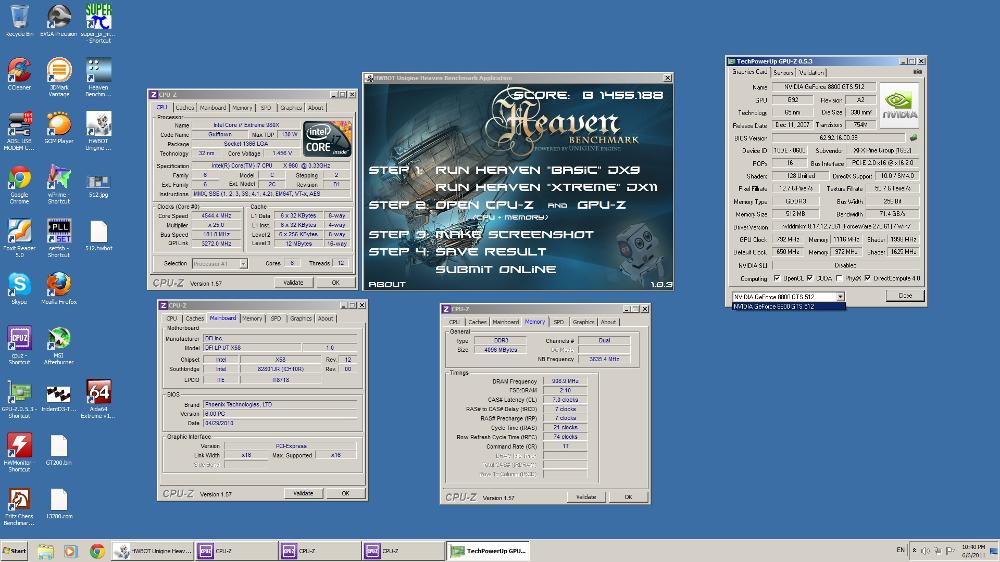Toggle the CUDA checkbox in GPU-Z
This screenshot has width=1000, height=562.
(809, 278)
